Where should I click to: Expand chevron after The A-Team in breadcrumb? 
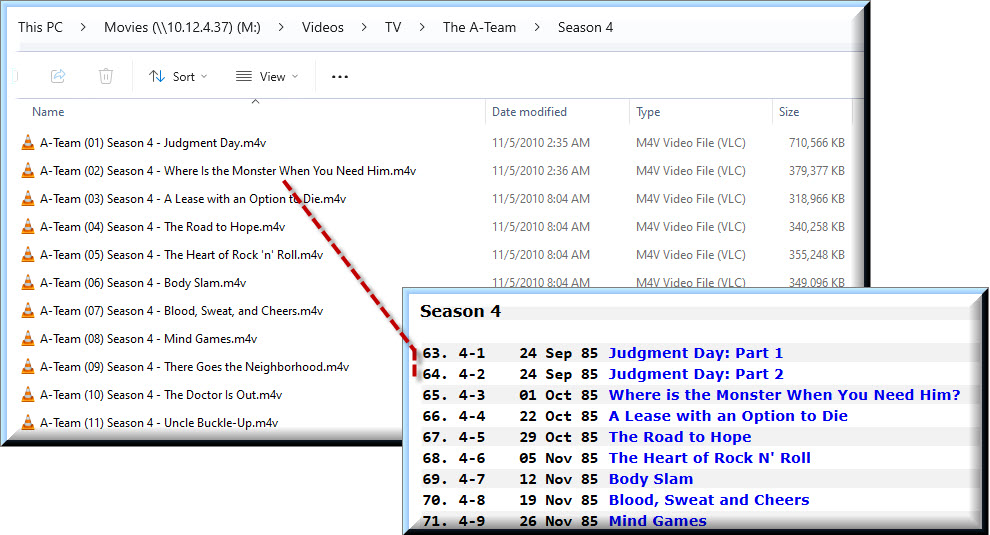pyautogui.click(x=536, y=27)
